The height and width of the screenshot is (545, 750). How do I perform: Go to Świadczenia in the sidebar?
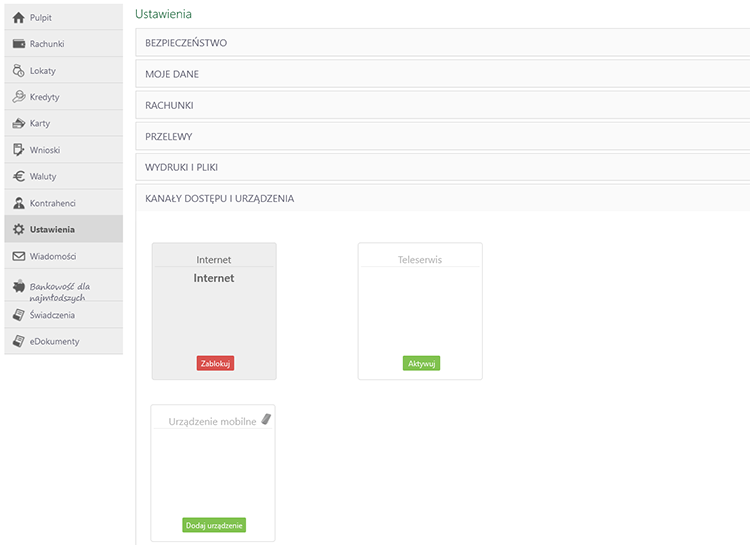click(52, 315)
